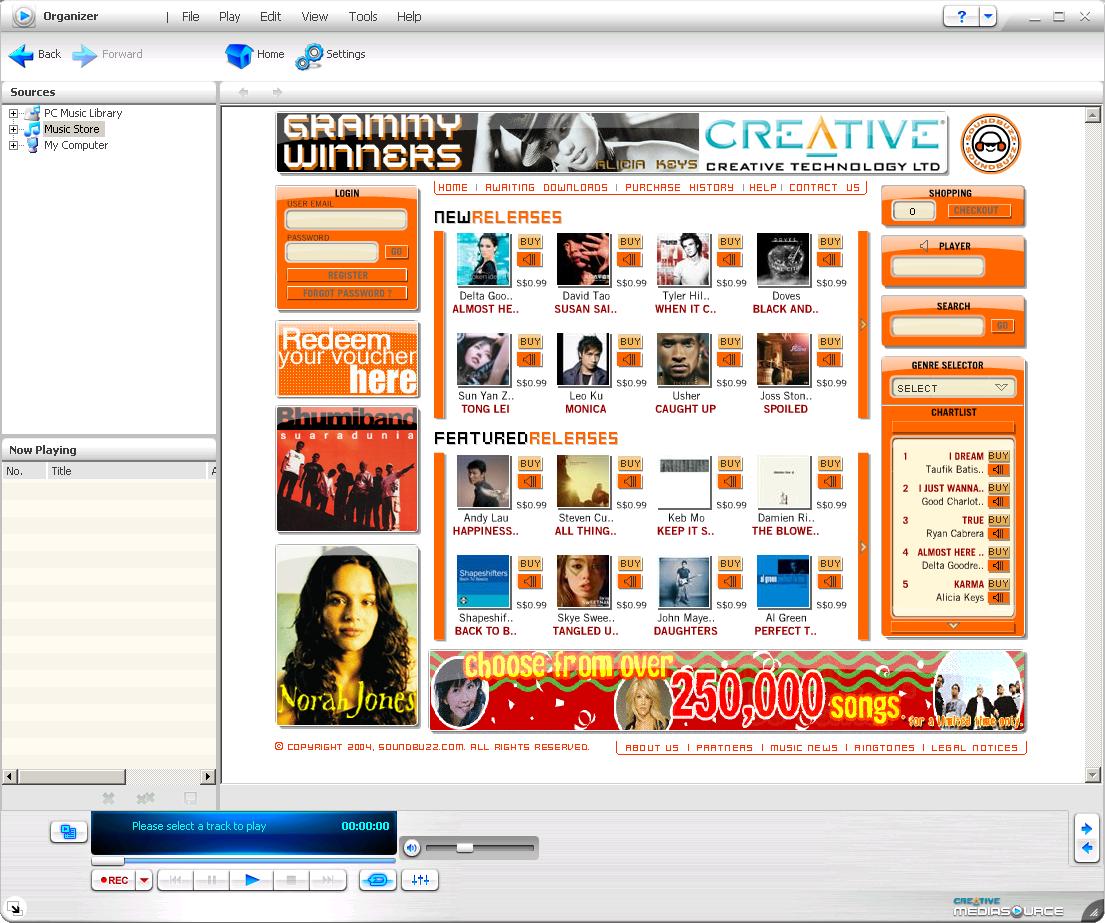The width and height of the screenshot is (1105, 923).
Task: Click the Register button in the login box
Action: click(347, 275)
